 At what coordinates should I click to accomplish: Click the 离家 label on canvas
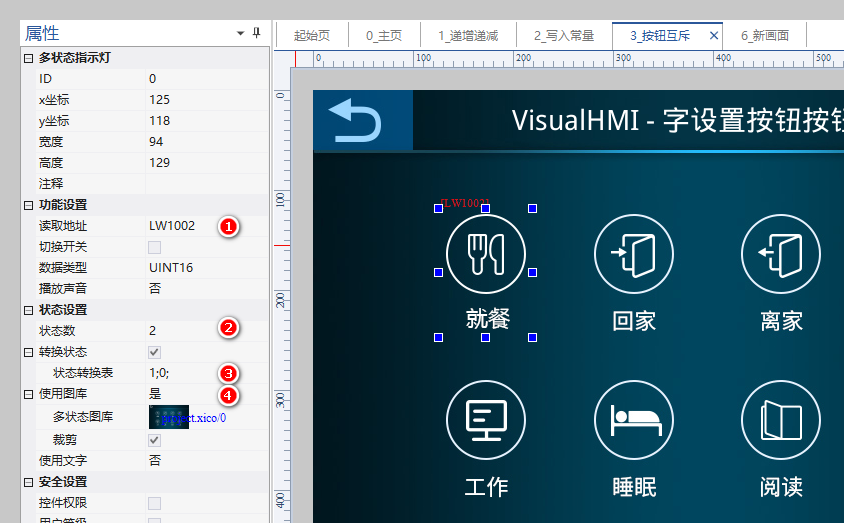(x=782, y=321)
